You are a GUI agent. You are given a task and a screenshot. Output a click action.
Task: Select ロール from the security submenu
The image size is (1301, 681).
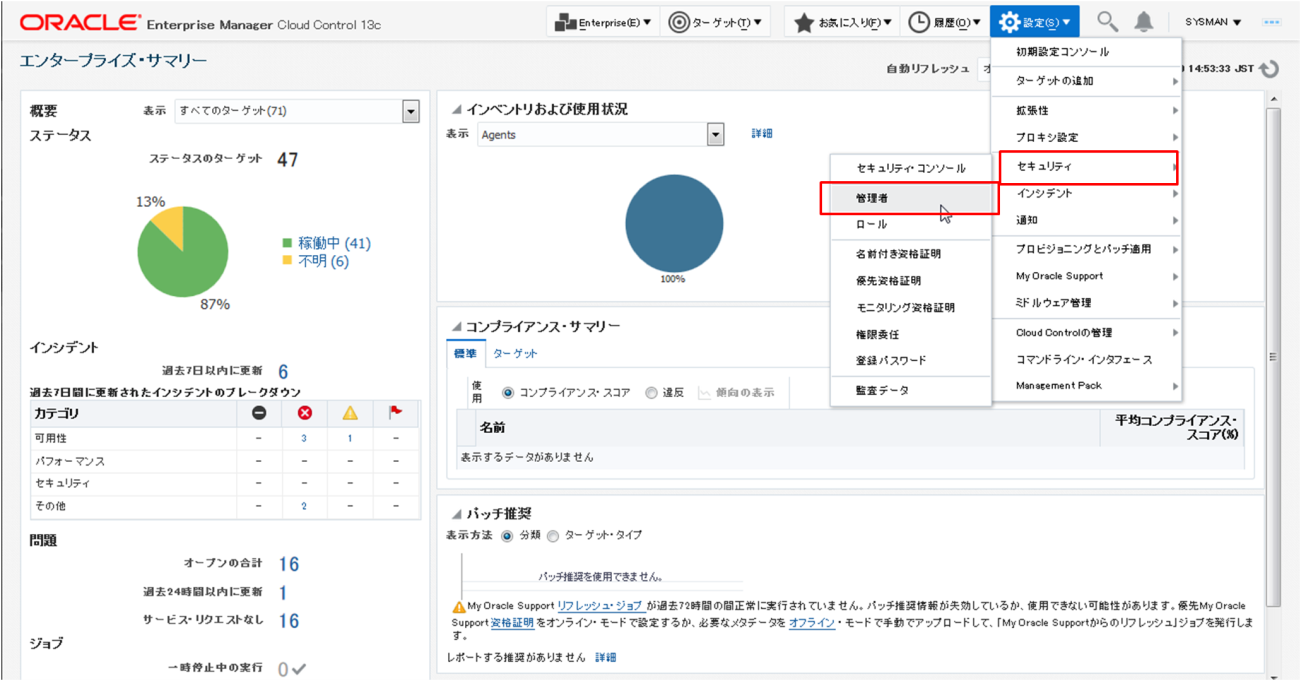click(911, 225)
